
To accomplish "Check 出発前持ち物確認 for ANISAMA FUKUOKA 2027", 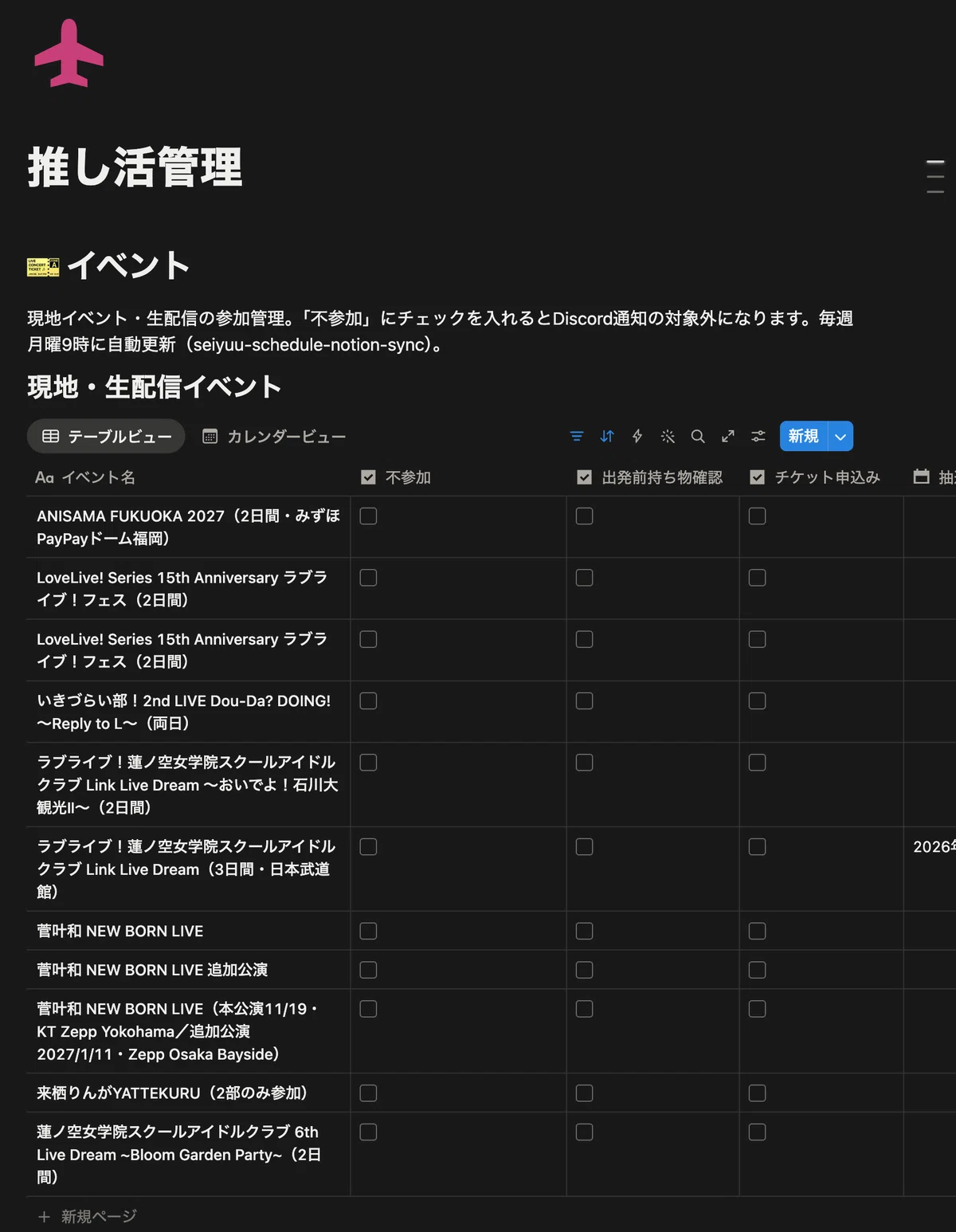I will point(584,516).
